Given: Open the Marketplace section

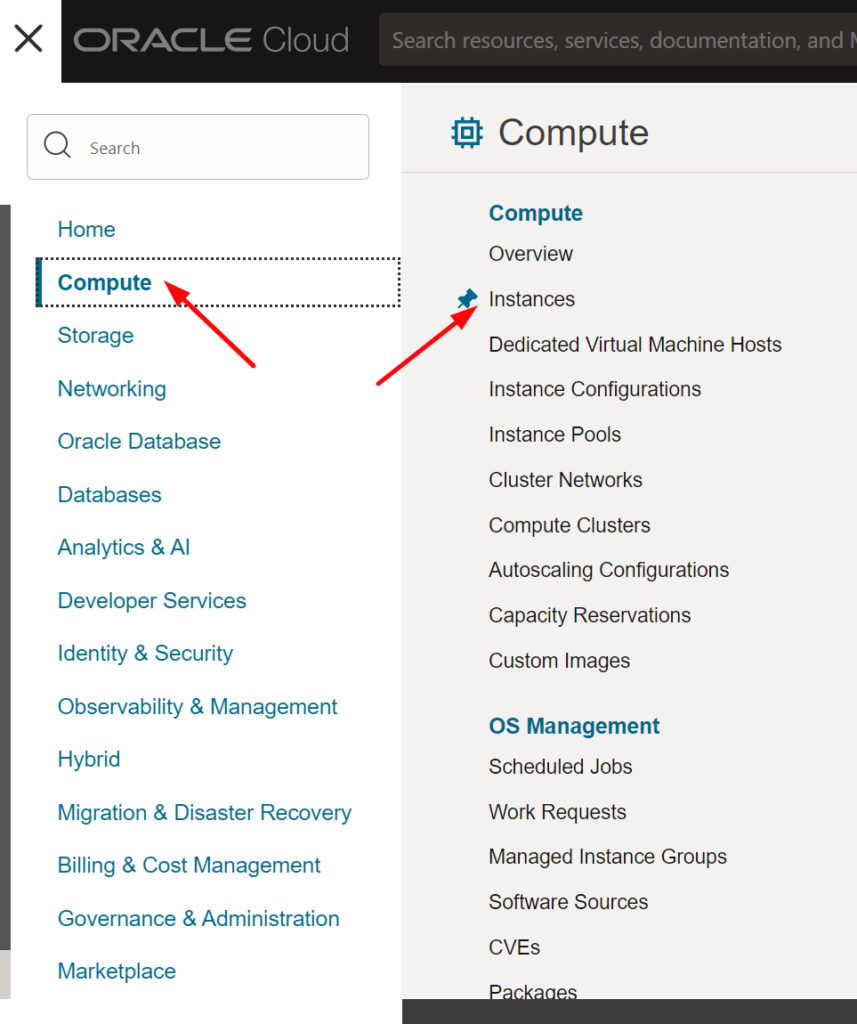Looking at the screenshot, I should tap(116, 970).
